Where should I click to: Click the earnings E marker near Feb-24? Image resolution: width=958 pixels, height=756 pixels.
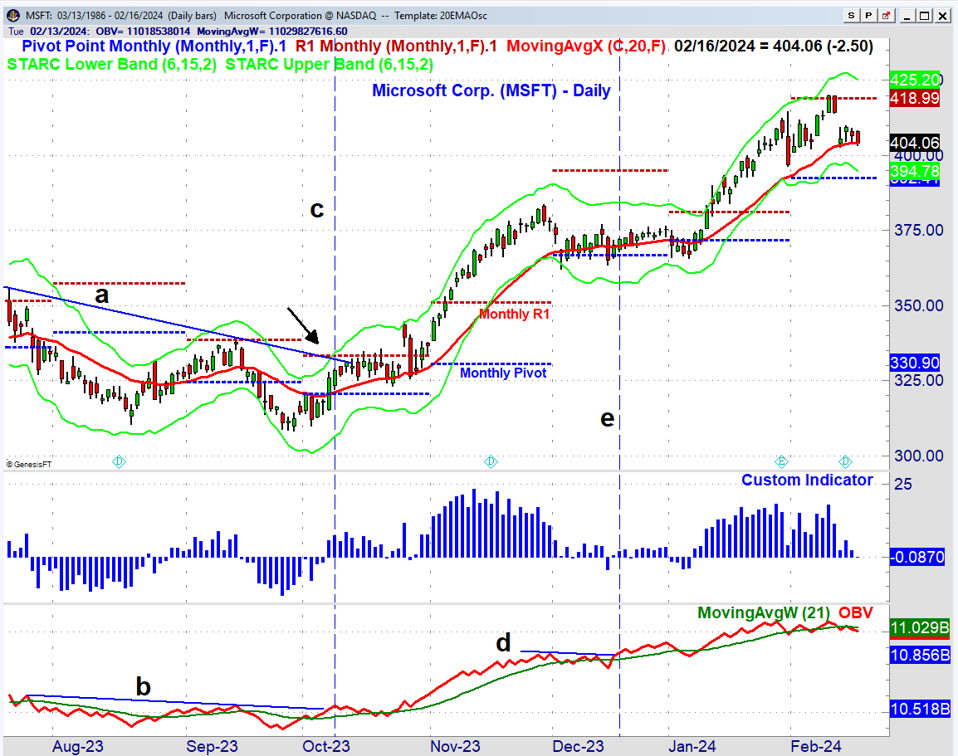tap(783, 461)
